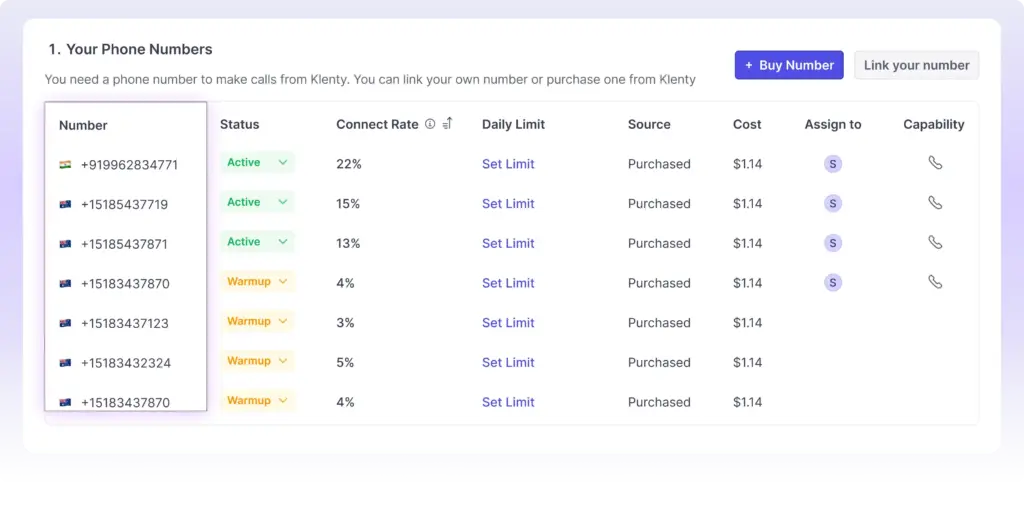This screenshot has height=518, width=1024.
Task: Click the Connect Rate info icon
Action: [430, 124]
